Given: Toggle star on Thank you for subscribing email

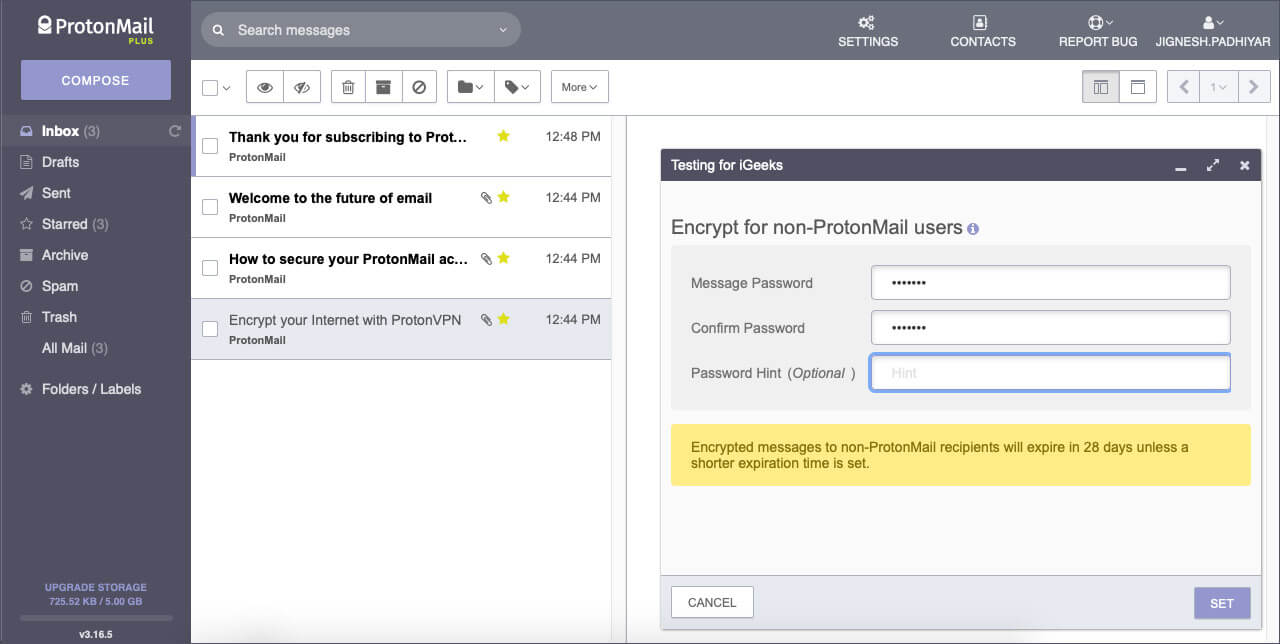Looking at the screenshot, I should (x=503, y=136).
